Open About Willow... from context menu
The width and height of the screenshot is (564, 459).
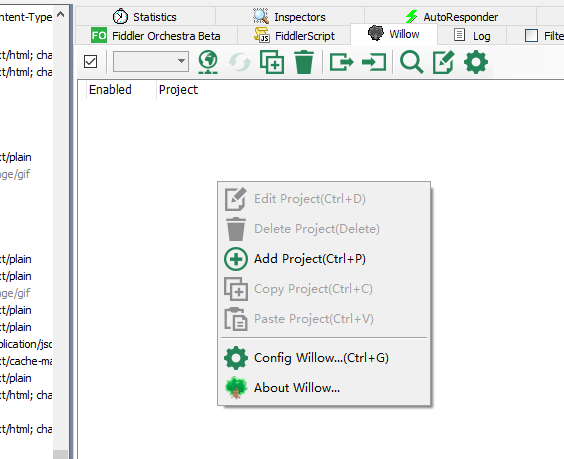pos(324,388)
